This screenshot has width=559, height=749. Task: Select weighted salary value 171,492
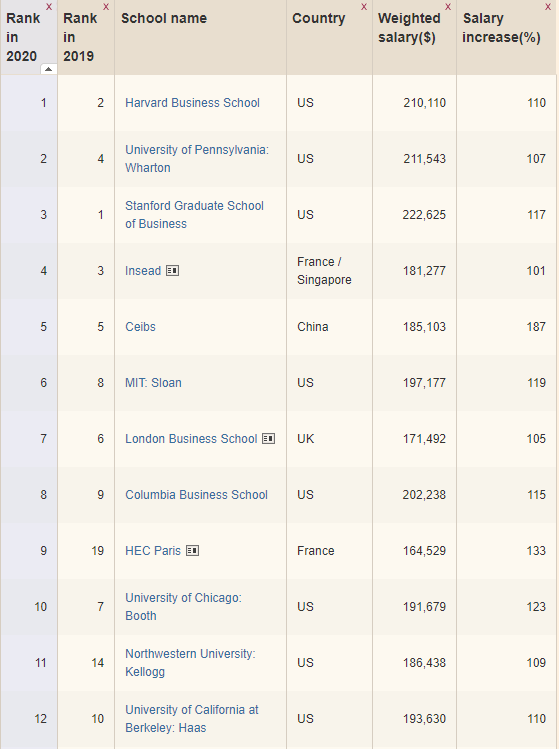click(424, 439)
